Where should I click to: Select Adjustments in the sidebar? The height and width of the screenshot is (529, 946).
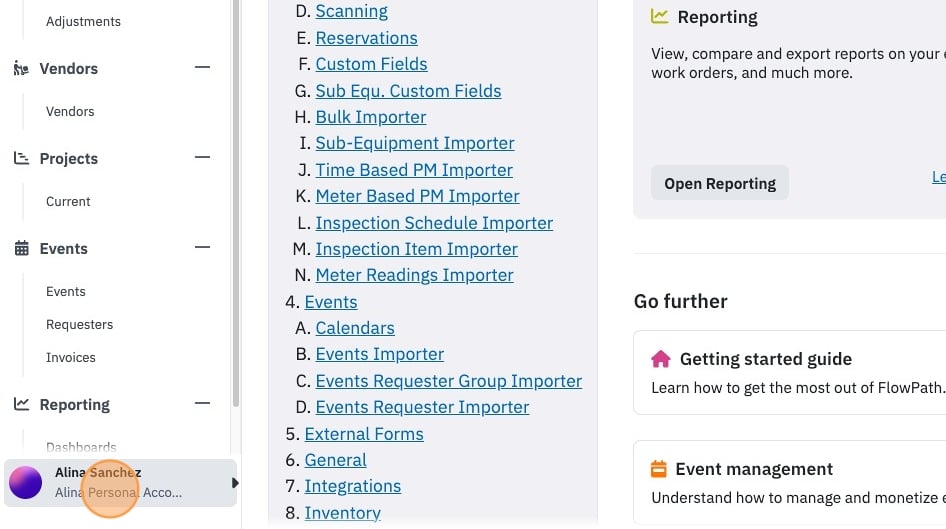point(83,22)
